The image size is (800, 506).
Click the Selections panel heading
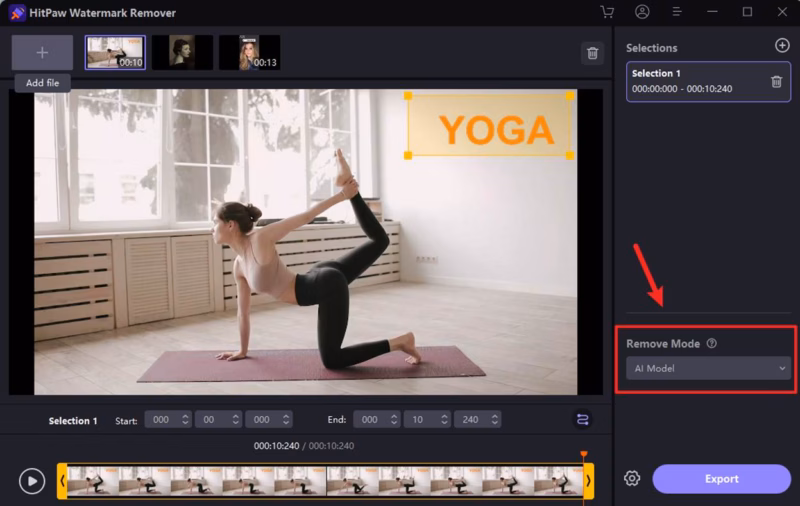click(x=652, y=48)
